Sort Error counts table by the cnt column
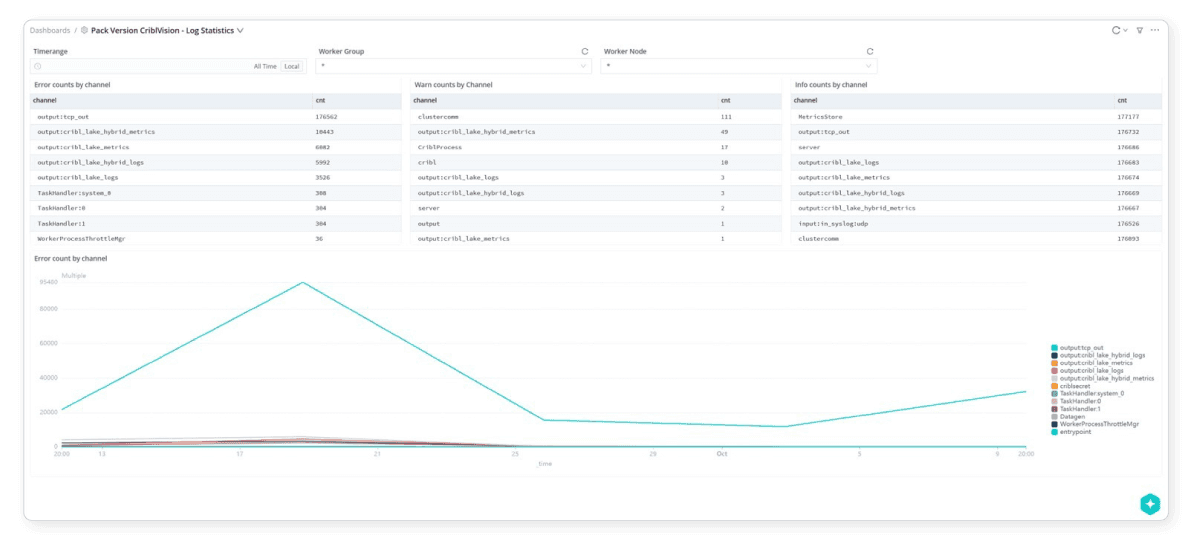This screenshot has height=550, width=1200. click(x=320, y=101)
